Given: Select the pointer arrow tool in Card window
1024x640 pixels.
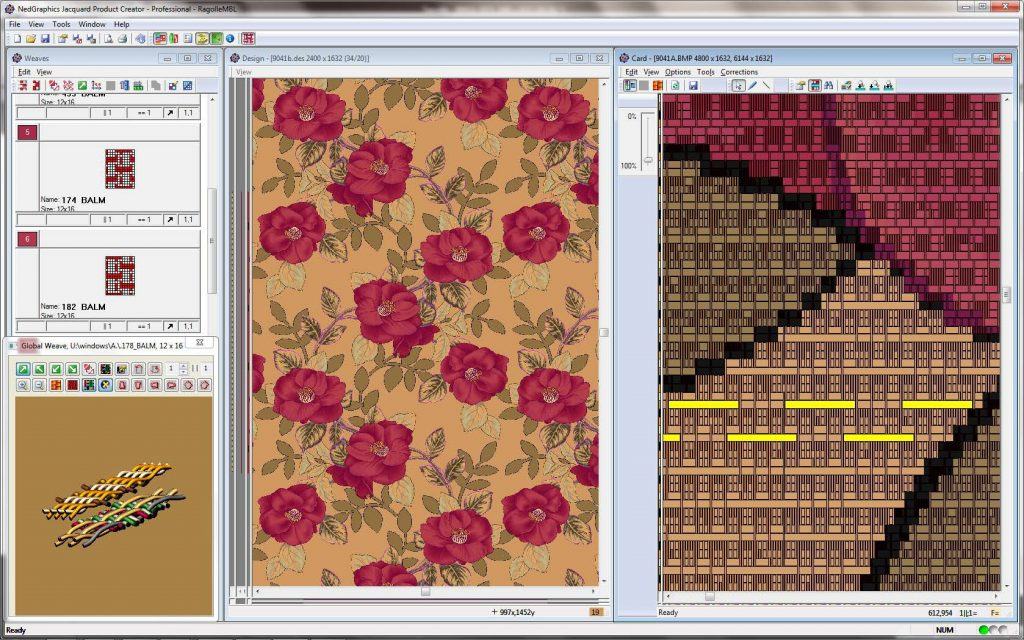Looking at the screenshot, I should tap(739, 86).
